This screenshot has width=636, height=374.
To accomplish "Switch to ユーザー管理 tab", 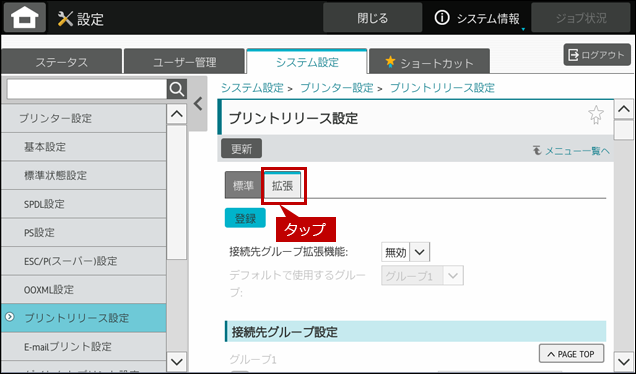I will (185, 62).
